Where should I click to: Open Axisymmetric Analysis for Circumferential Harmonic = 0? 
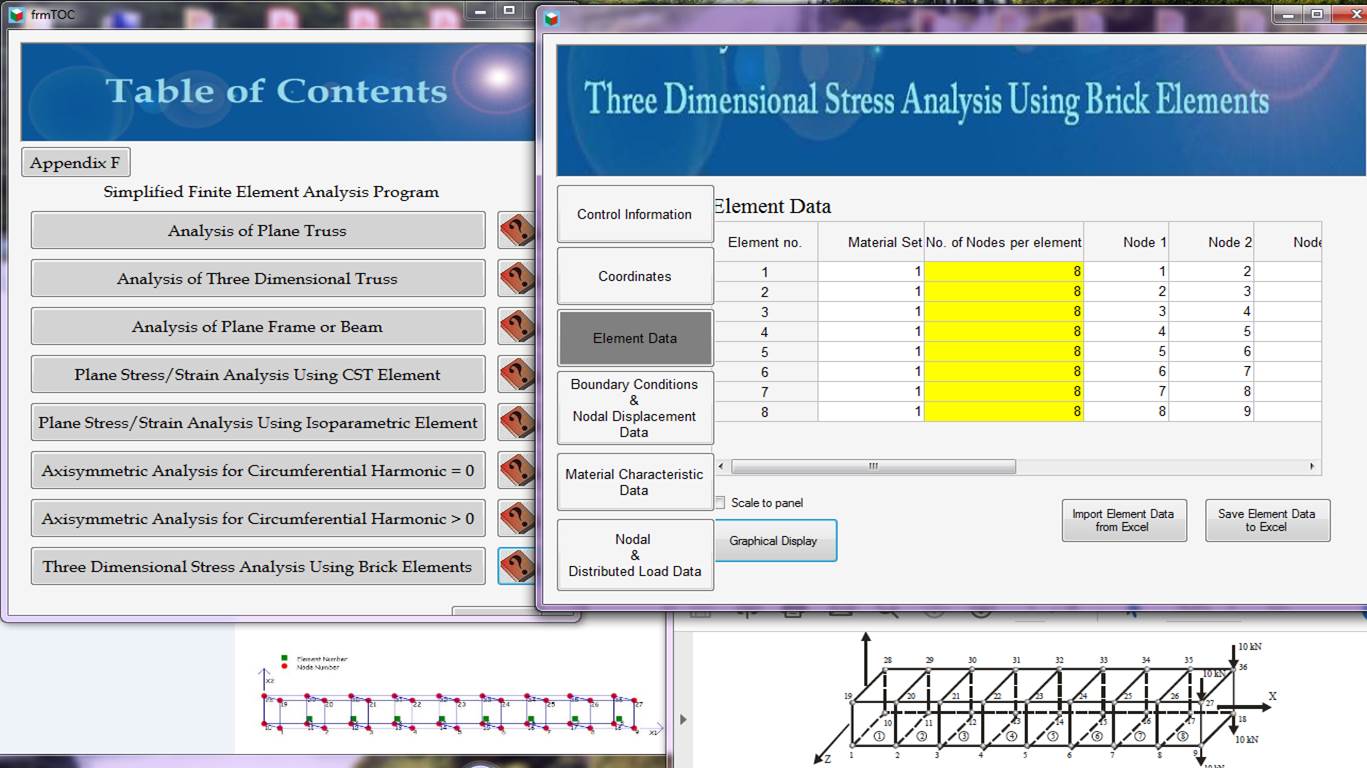pyautogui.click(x=258, y=471)
